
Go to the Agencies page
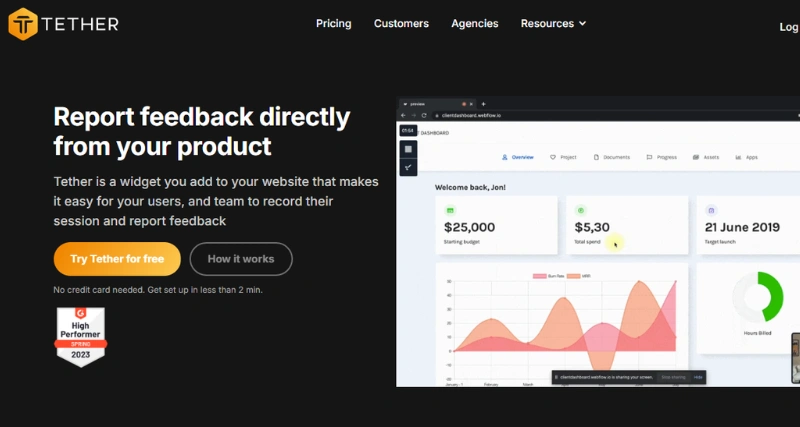coord(474,24)
